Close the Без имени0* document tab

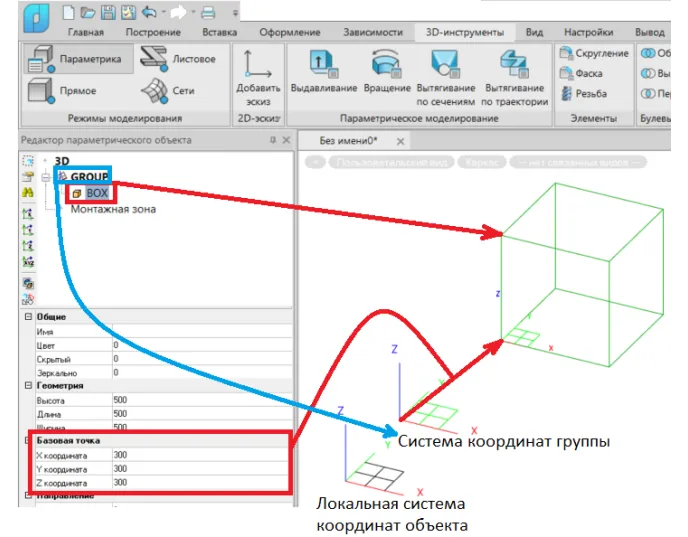coord(400,141)
